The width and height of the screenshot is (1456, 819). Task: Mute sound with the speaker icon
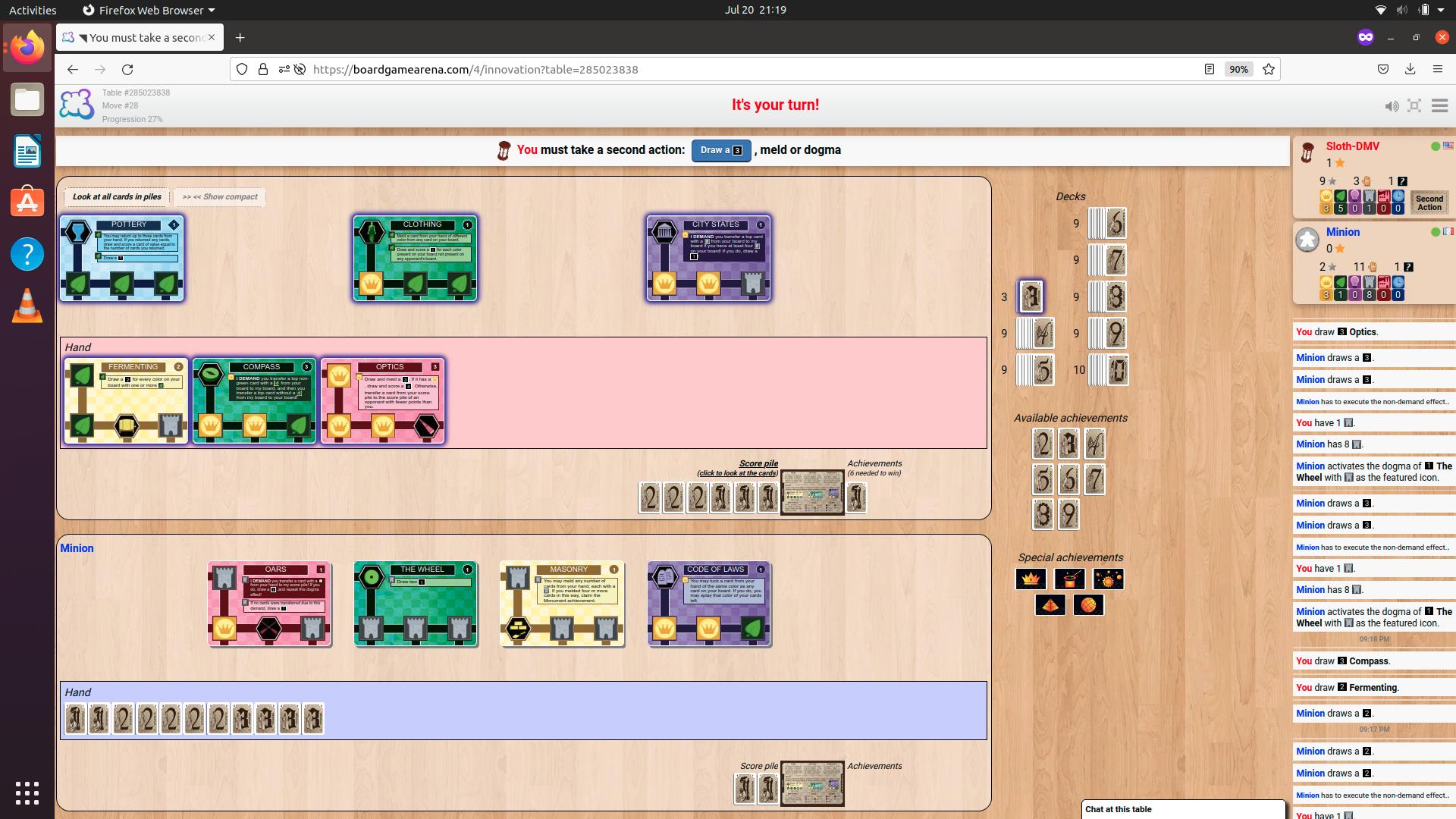(1392, 106)
